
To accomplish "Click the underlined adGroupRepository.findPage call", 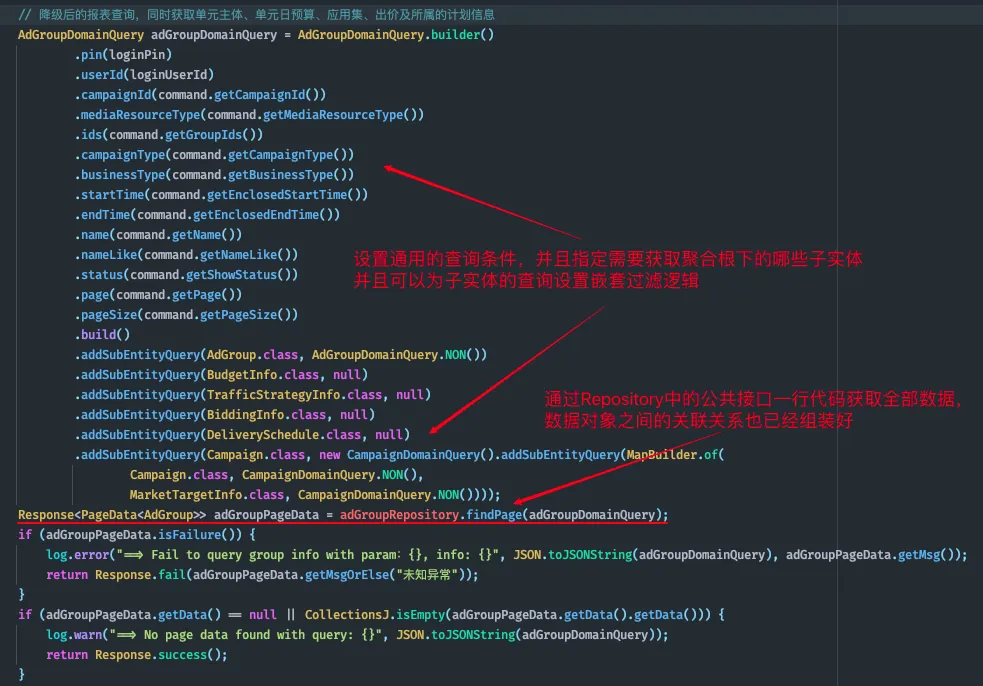I will click(x=503, y=515).
